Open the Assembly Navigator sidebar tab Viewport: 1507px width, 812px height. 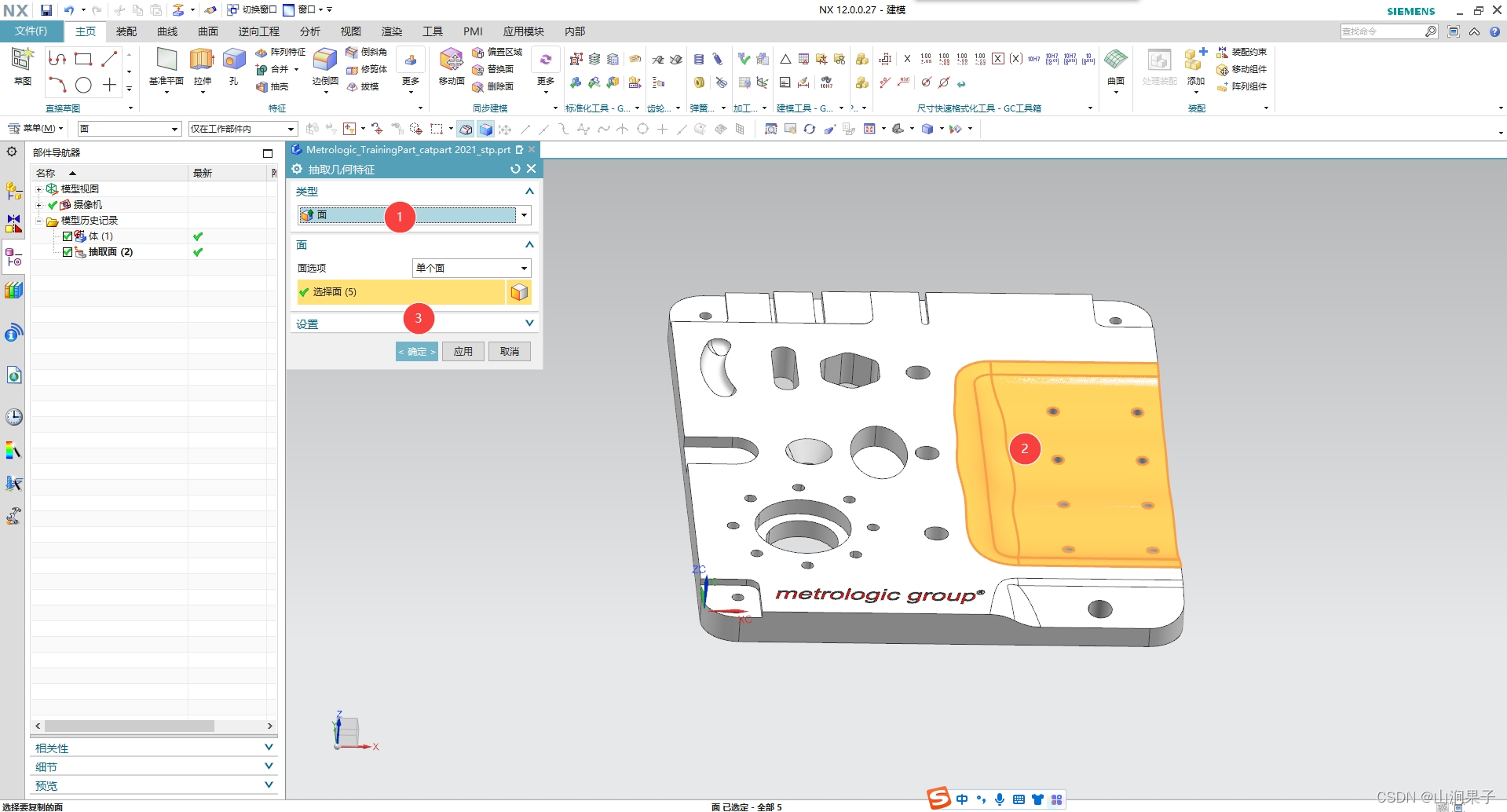point(13,191)
